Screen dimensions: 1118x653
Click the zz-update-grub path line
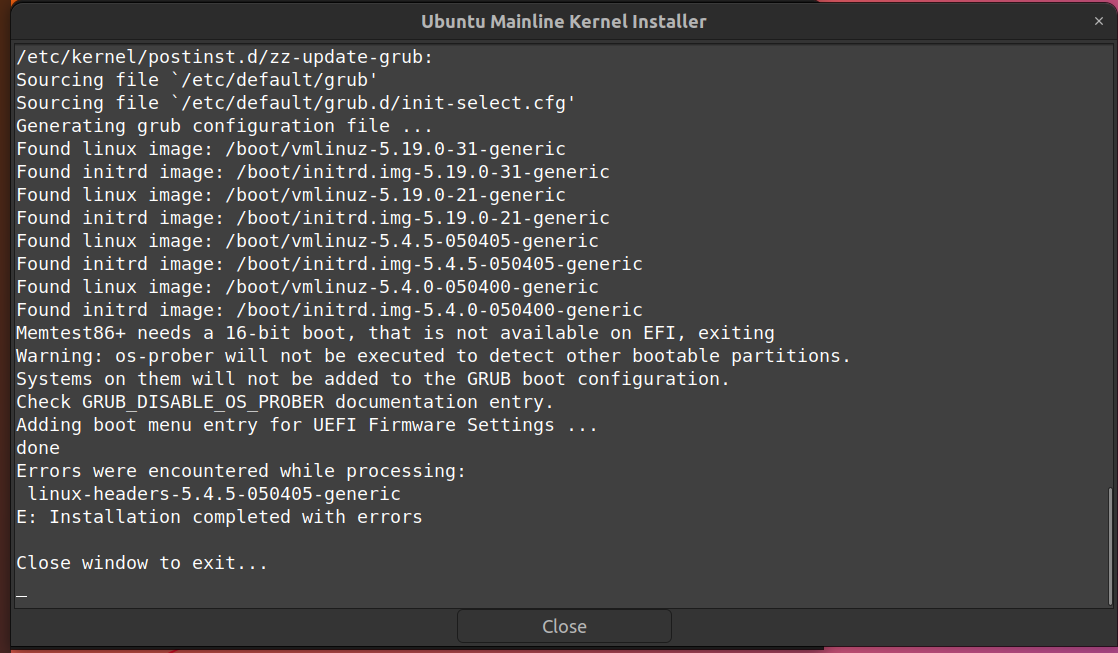(224, 57)
